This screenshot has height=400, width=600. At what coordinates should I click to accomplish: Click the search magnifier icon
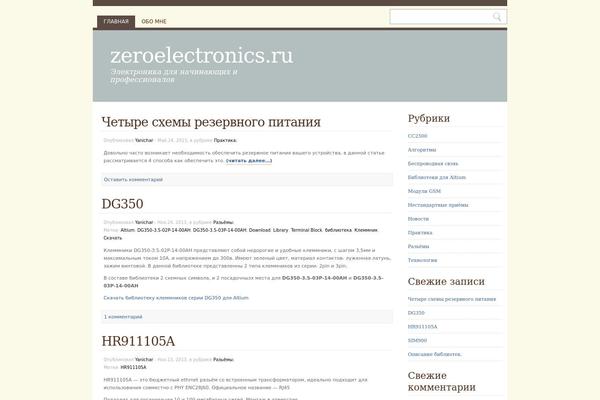[497, 16]
